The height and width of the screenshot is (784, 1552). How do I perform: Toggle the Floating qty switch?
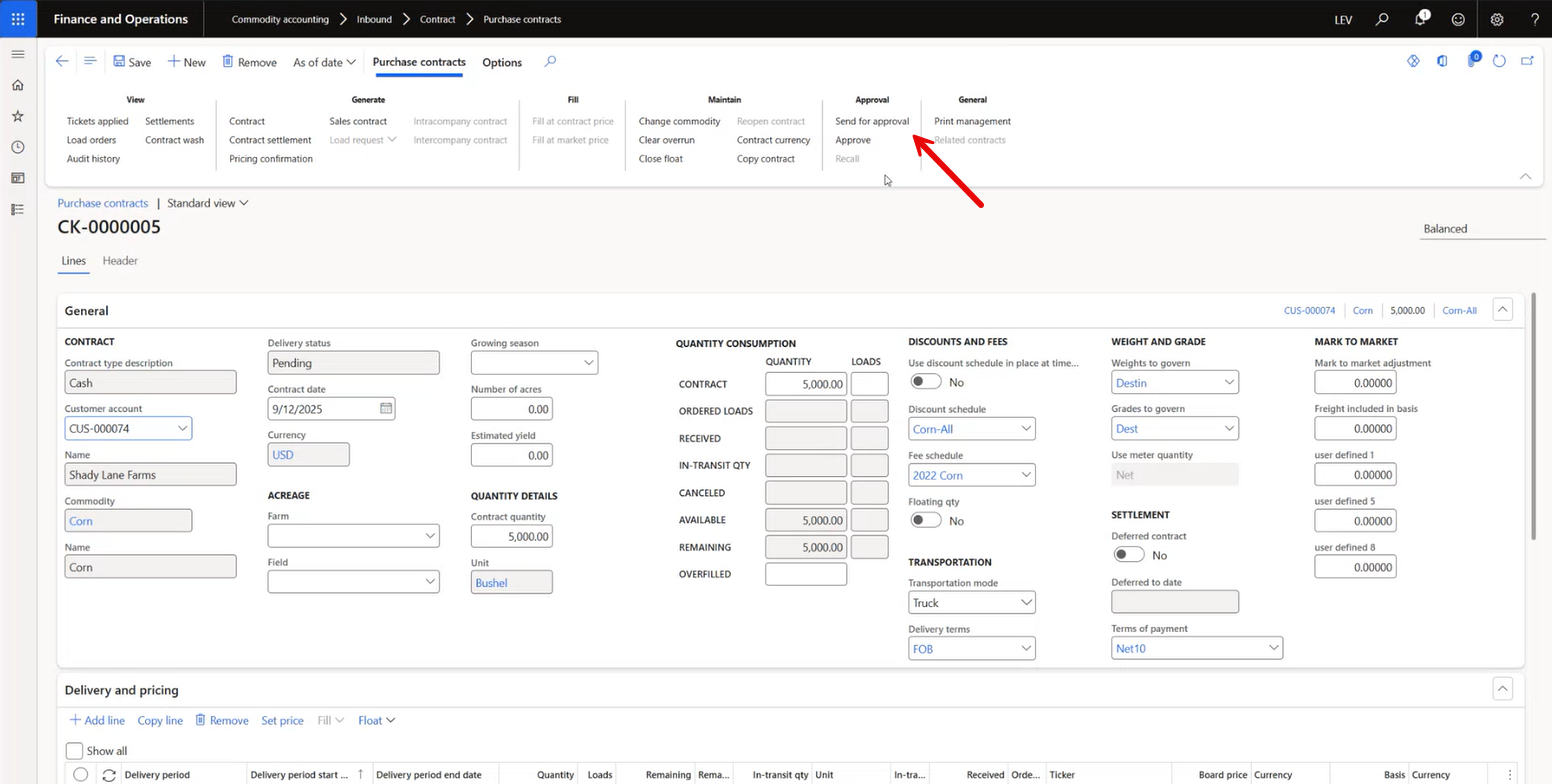[x=925, y=520]
